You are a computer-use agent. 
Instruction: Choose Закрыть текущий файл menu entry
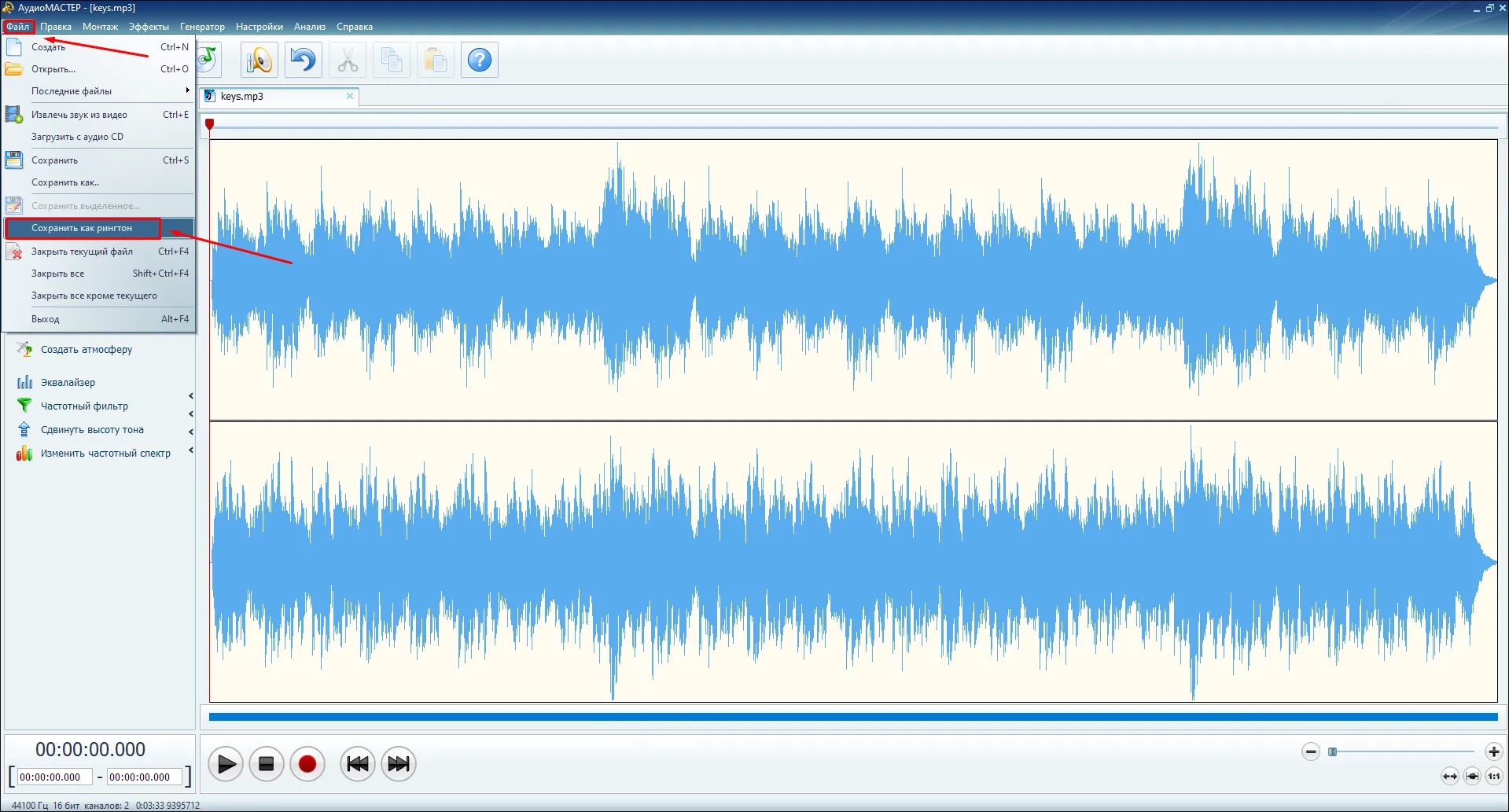98,252
